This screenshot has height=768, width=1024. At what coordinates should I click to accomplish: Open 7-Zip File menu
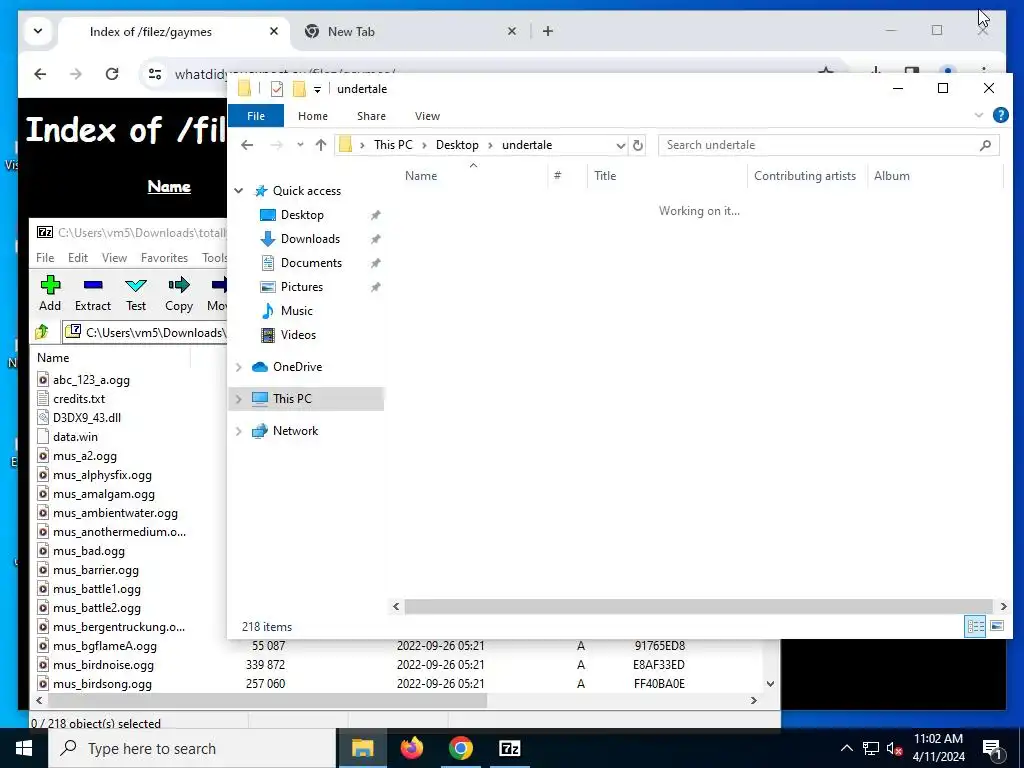pos(45,258)
